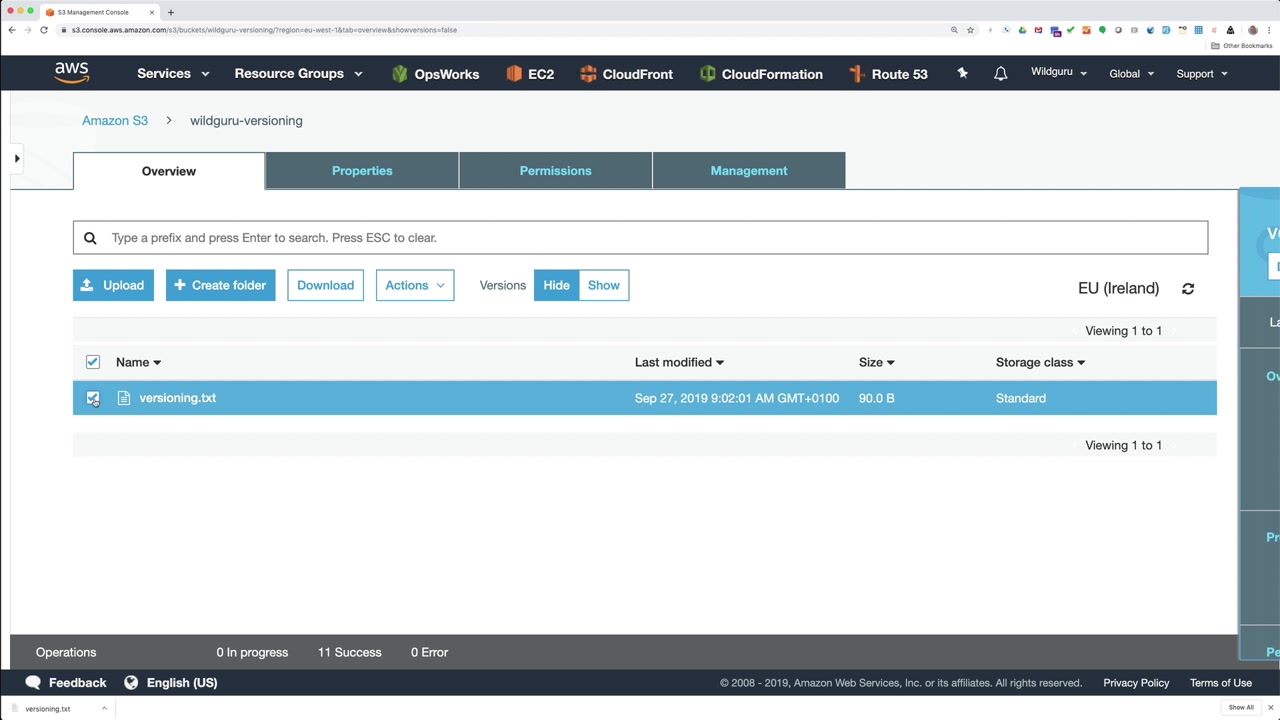Open the downloaded versioning.txt options chevron
Image resolution: width=1280 pixels, height=720 pixels.
(104, 708)
